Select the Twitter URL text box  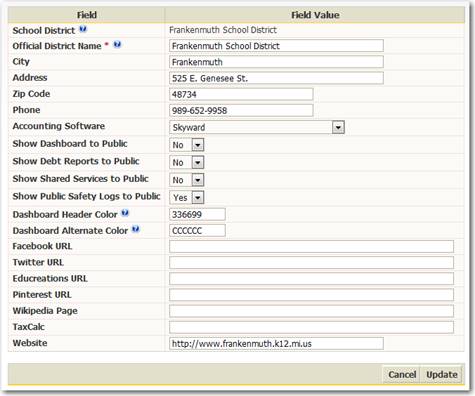click(311, 262)
